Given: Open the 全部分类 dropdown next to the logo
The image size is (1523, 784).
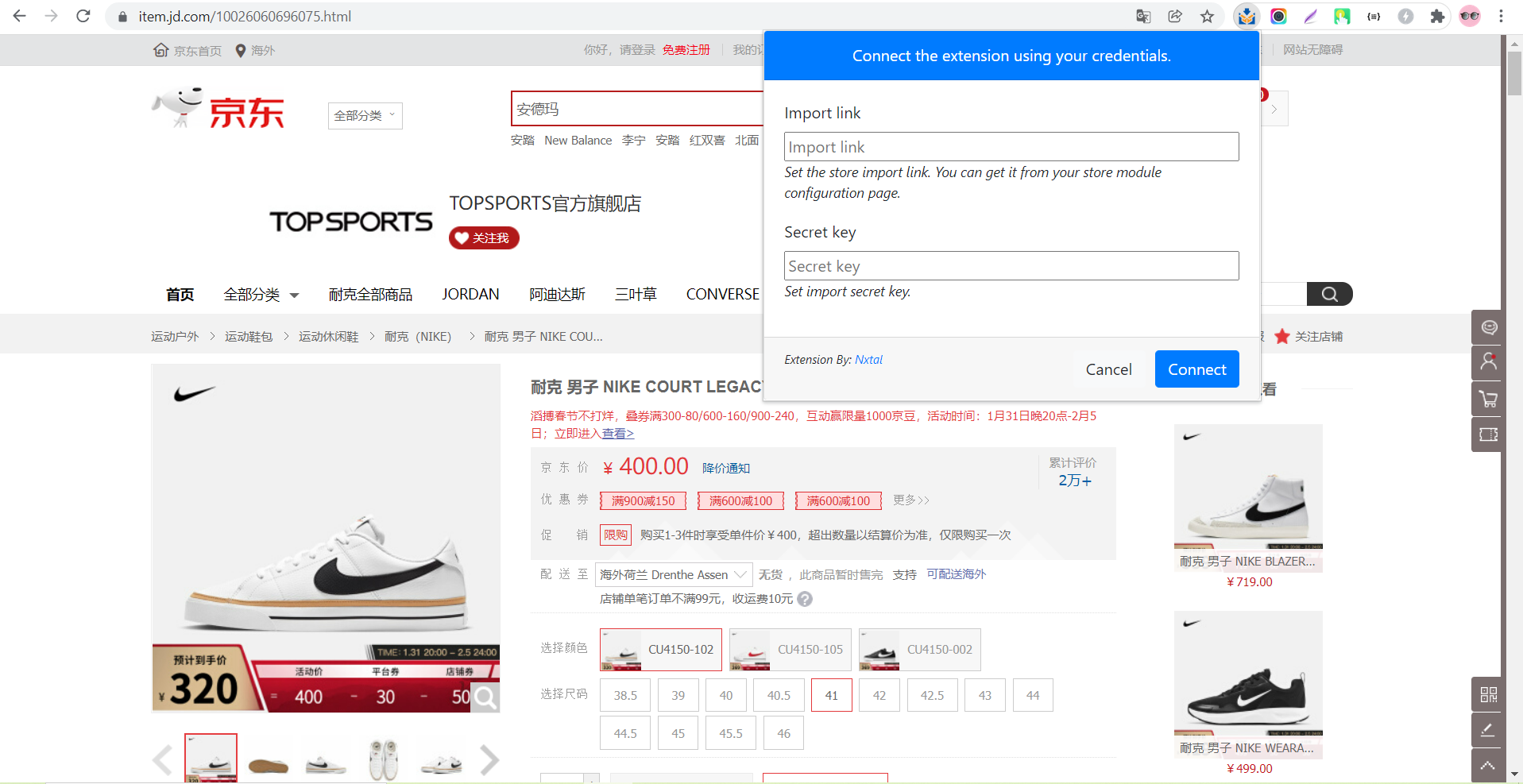Looking at the screenshot, I should tap(365, 116).
